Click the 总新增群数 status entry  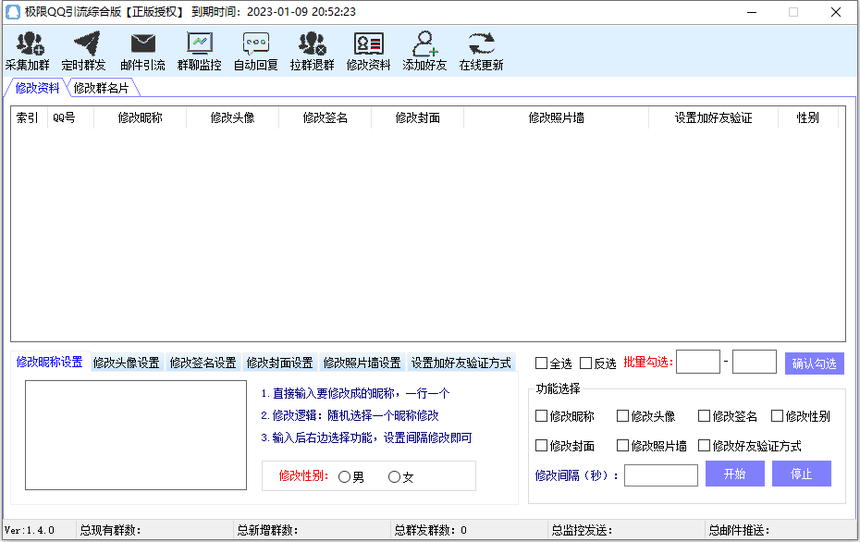click(268, 530)
